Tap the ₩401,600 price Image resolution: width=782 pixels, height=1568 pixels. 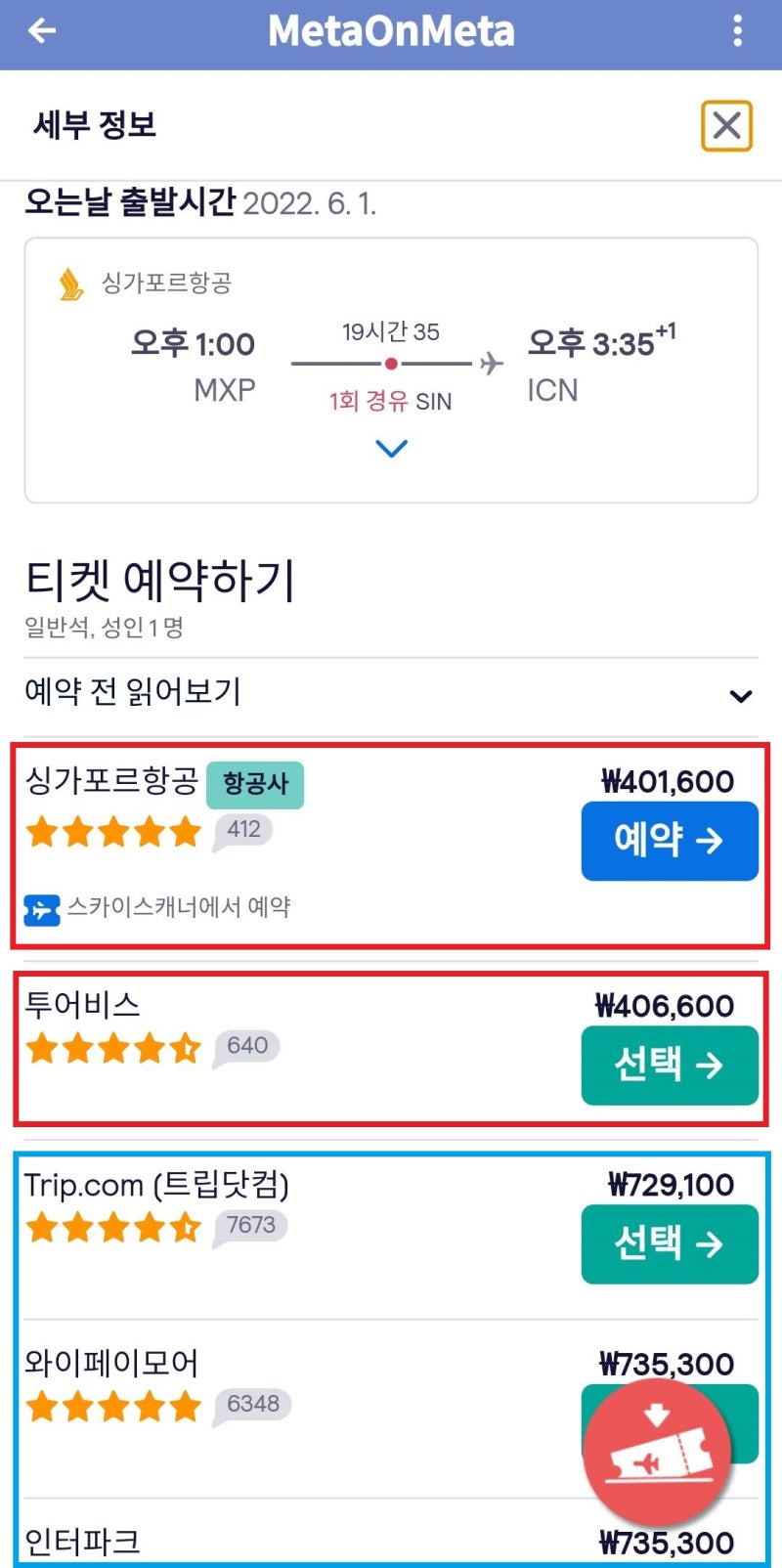pos(669,781)
